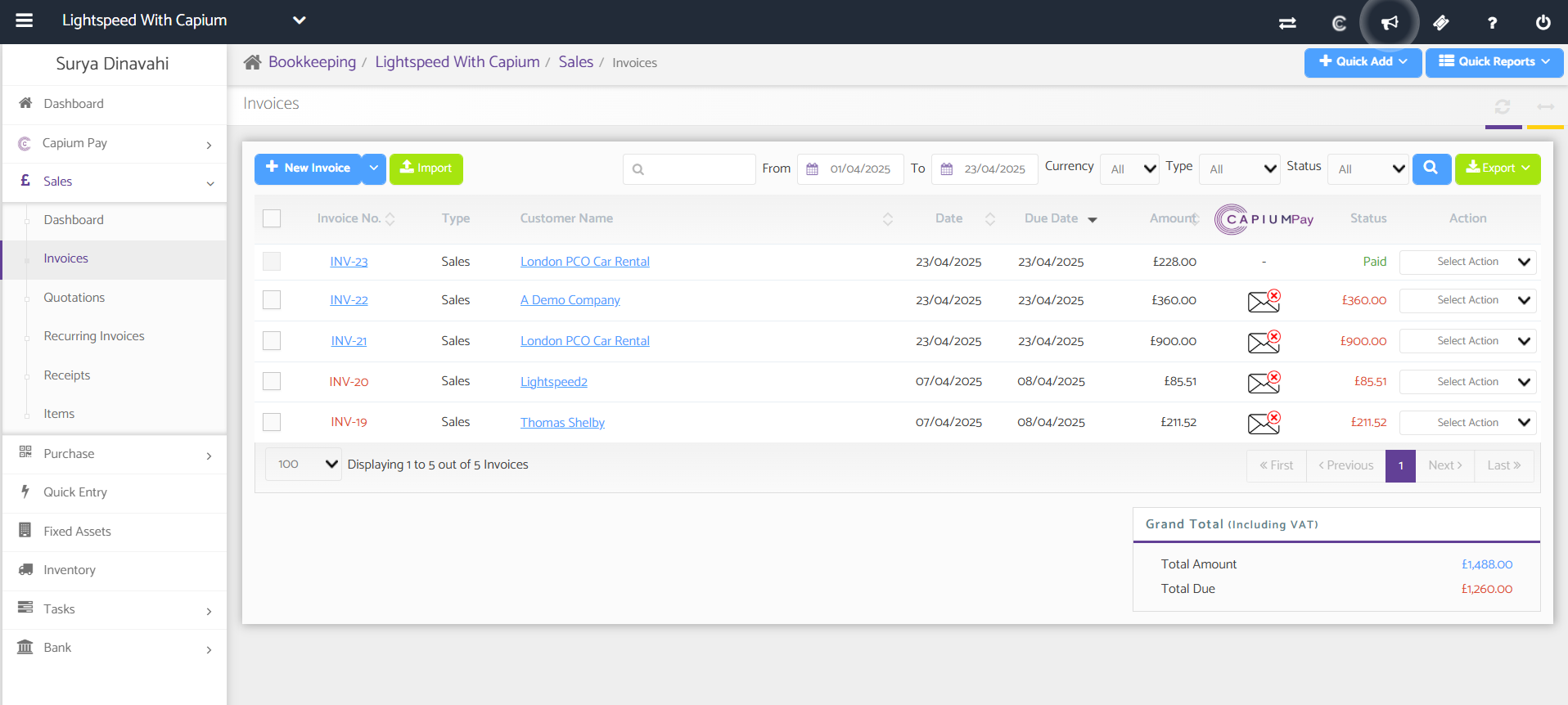The width and height of the screenshot is (1568, 705).
Task: Click the sidebar Dashboard home icon
Action: [x=25, y=103]
